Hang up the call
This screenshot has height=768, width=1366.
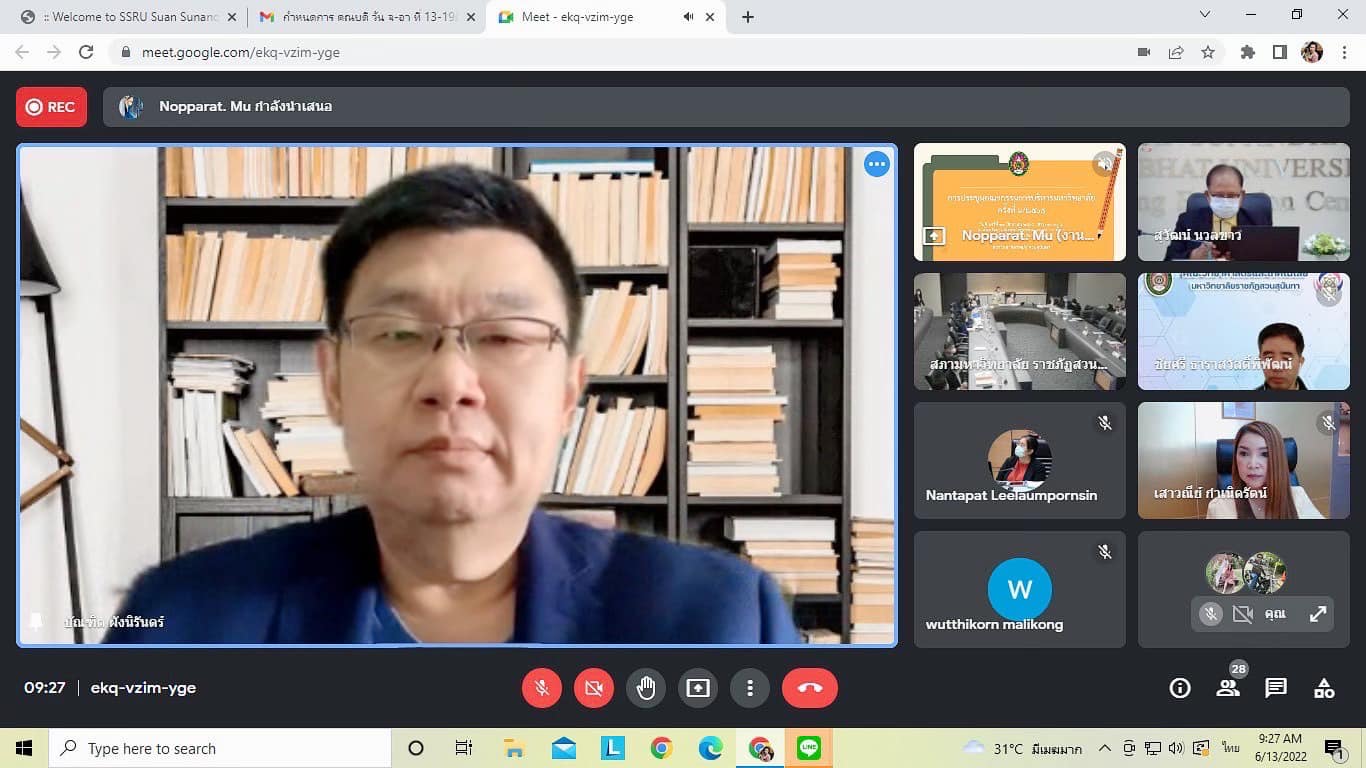coord(809,688)
